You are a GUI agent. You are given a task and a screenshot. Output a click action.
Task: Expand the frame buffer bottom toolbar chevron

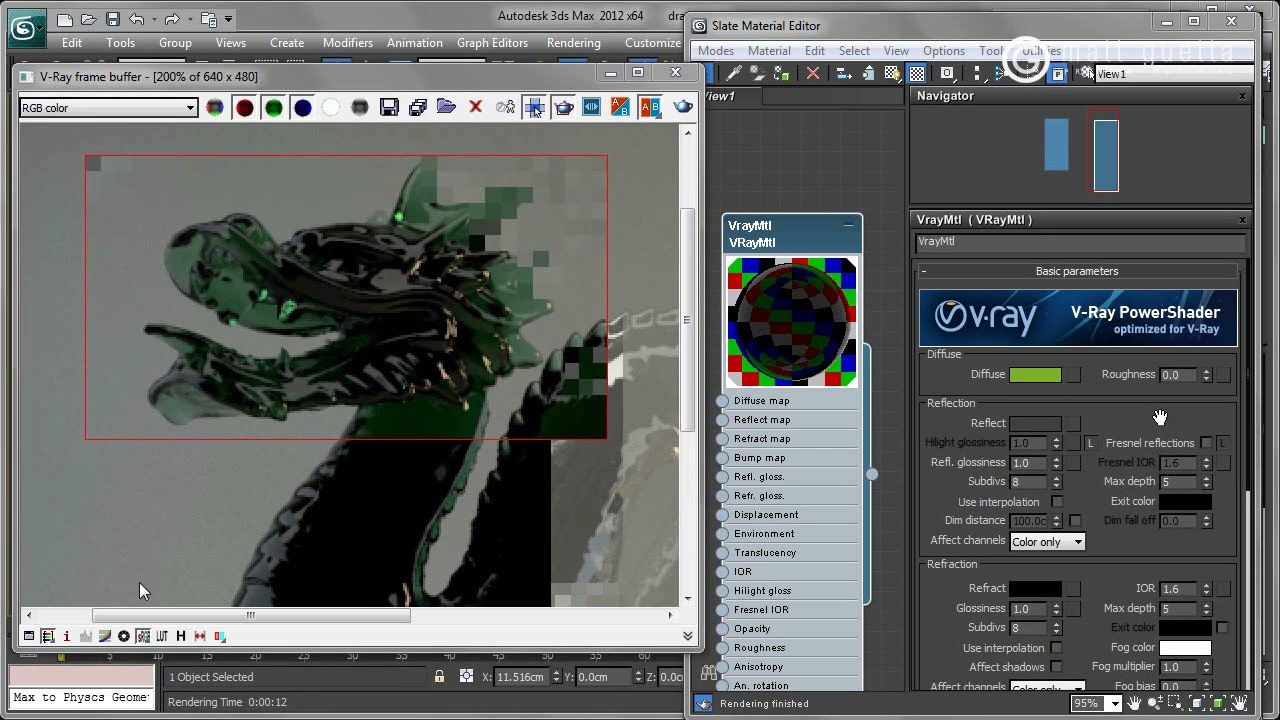688,636
